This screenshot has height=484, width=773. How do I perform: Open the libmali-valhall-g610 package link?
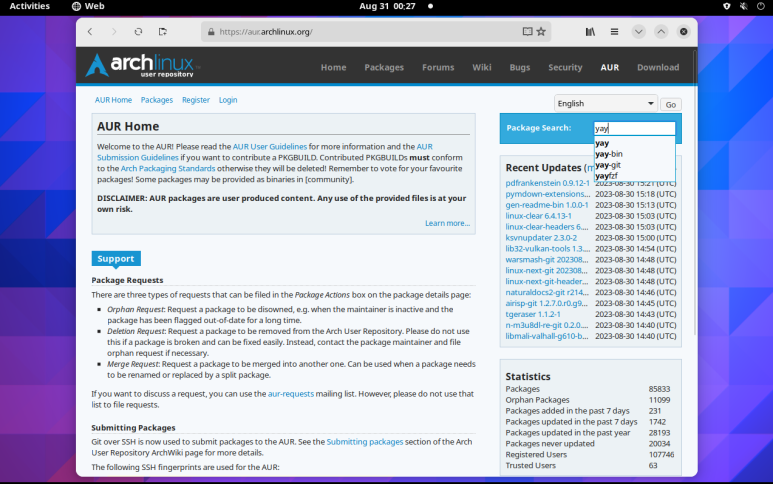click(x=547, y=336)
